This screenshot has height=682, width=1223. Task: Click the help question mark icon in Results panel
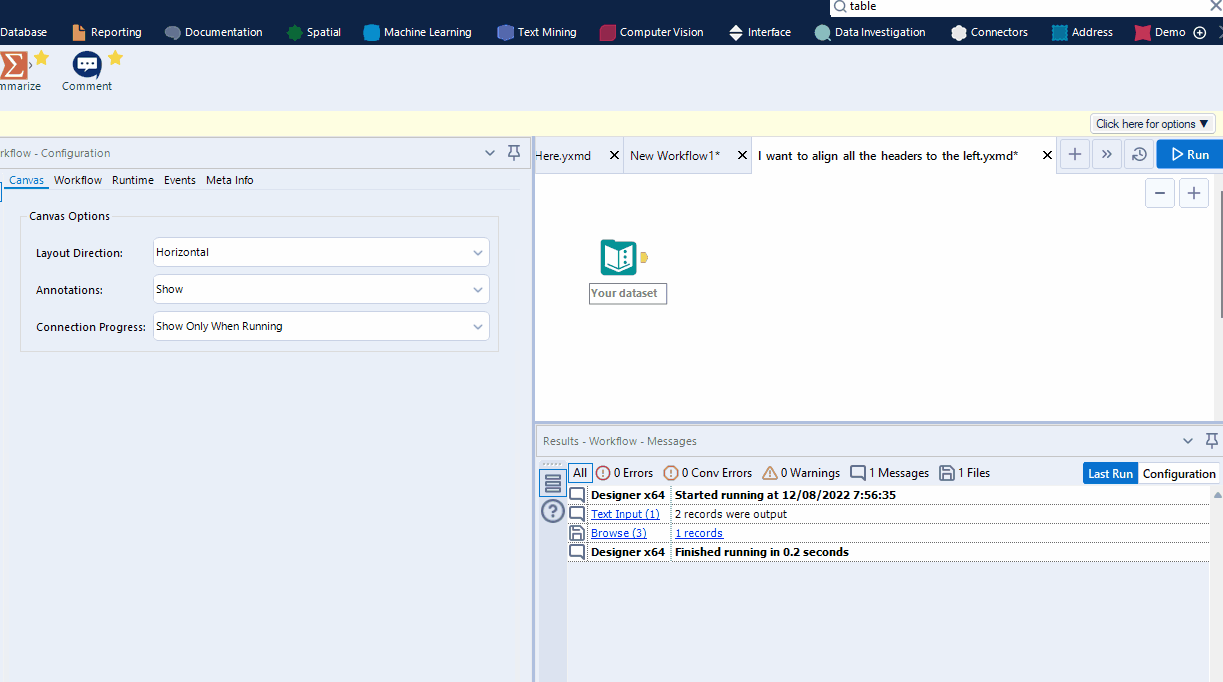(x=552, y=511)
